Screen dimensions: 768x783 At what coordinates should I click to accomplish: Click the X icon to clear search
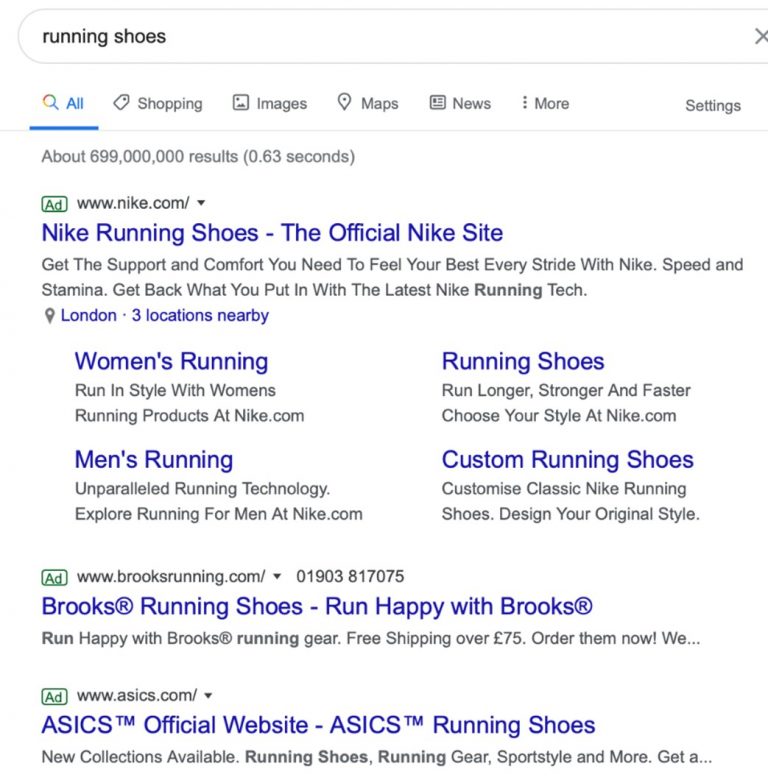click(x=759, y=37)
